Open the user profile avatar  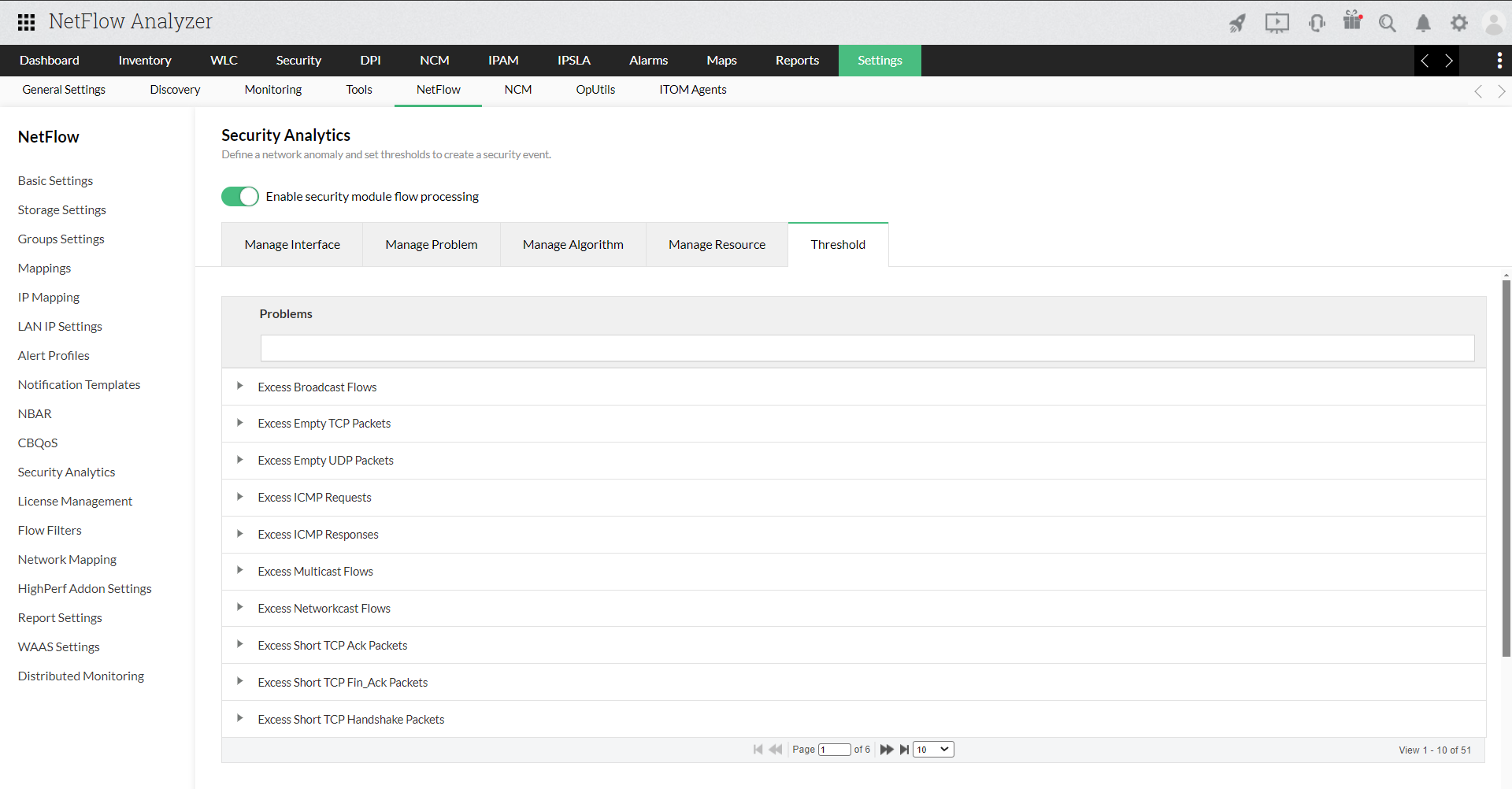pyautogui.click(x=1494, y=23)
